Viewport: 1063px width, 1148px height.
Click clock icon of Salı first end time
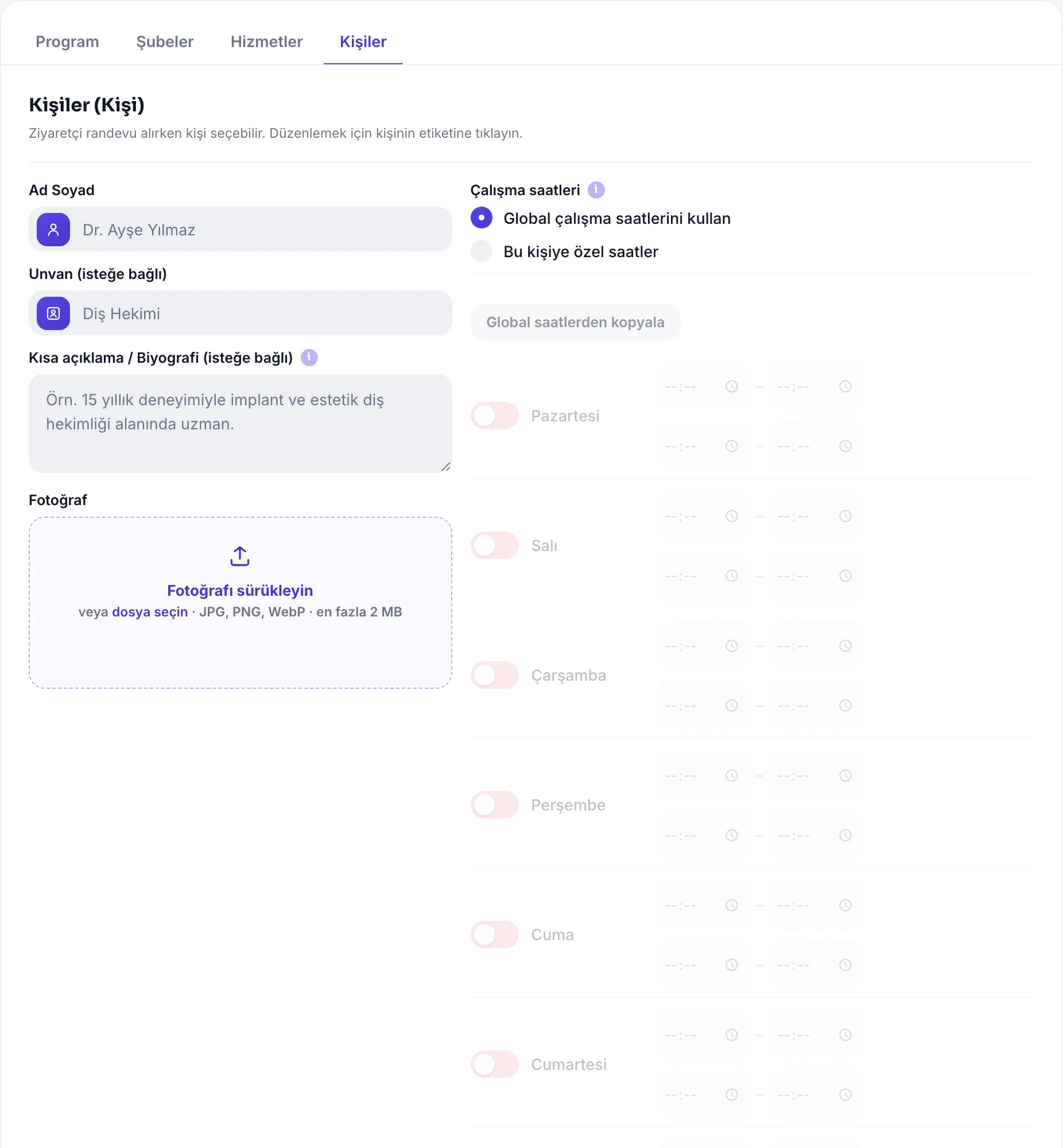[x=845, y=517]
